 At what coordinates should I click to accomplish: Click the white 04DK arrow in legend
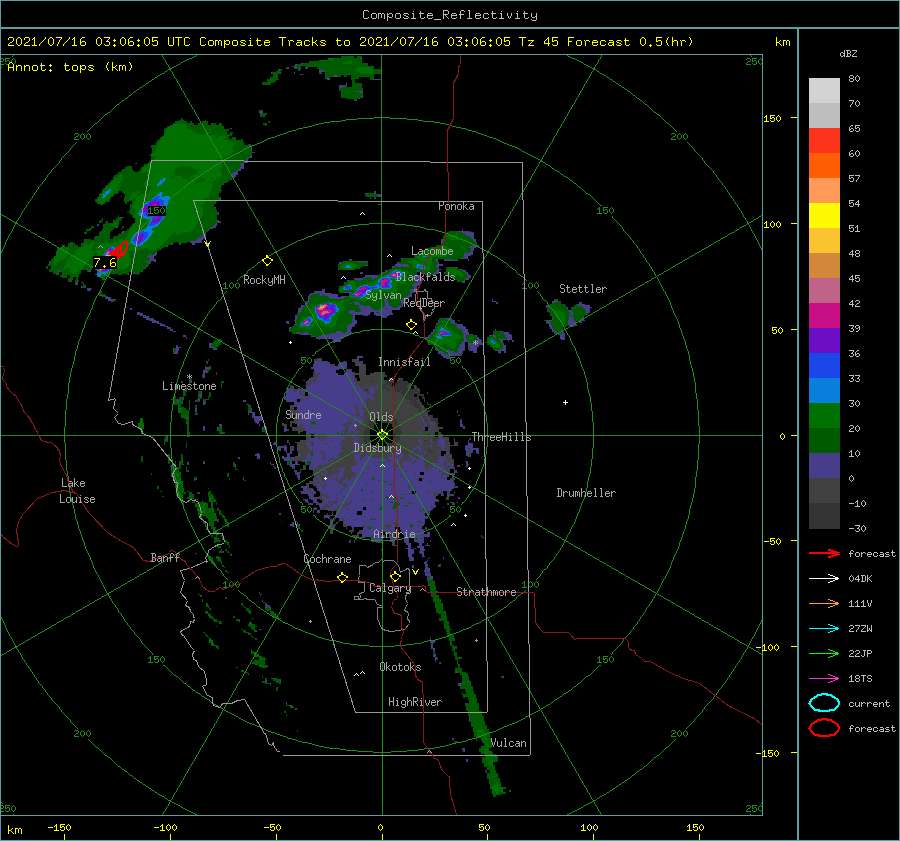tap(824, 579)
